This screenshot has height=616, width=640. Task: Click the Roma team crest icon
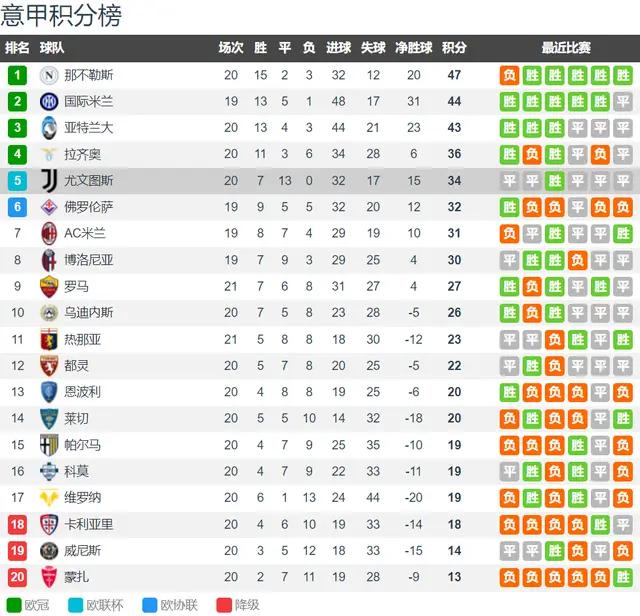coord(48,286)
